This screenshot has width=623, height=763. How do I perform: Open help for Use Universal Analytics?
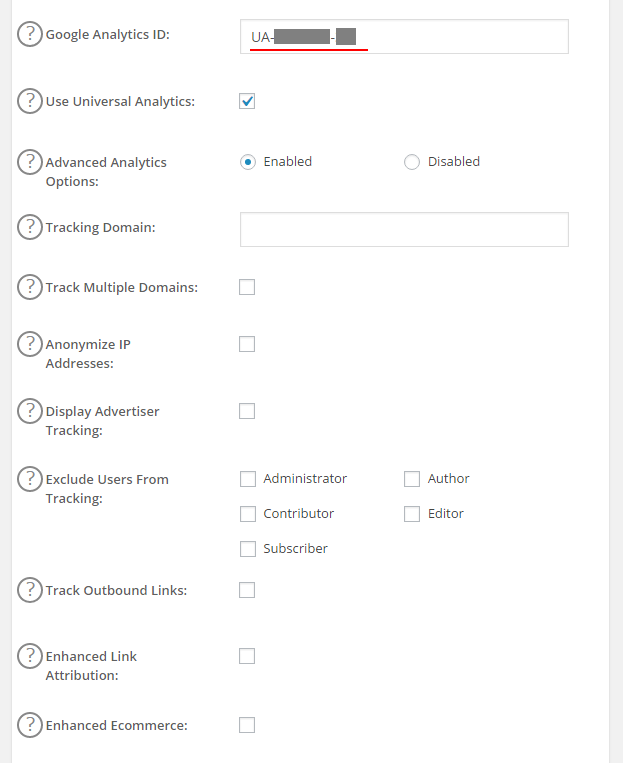click(x=31, y=101)
